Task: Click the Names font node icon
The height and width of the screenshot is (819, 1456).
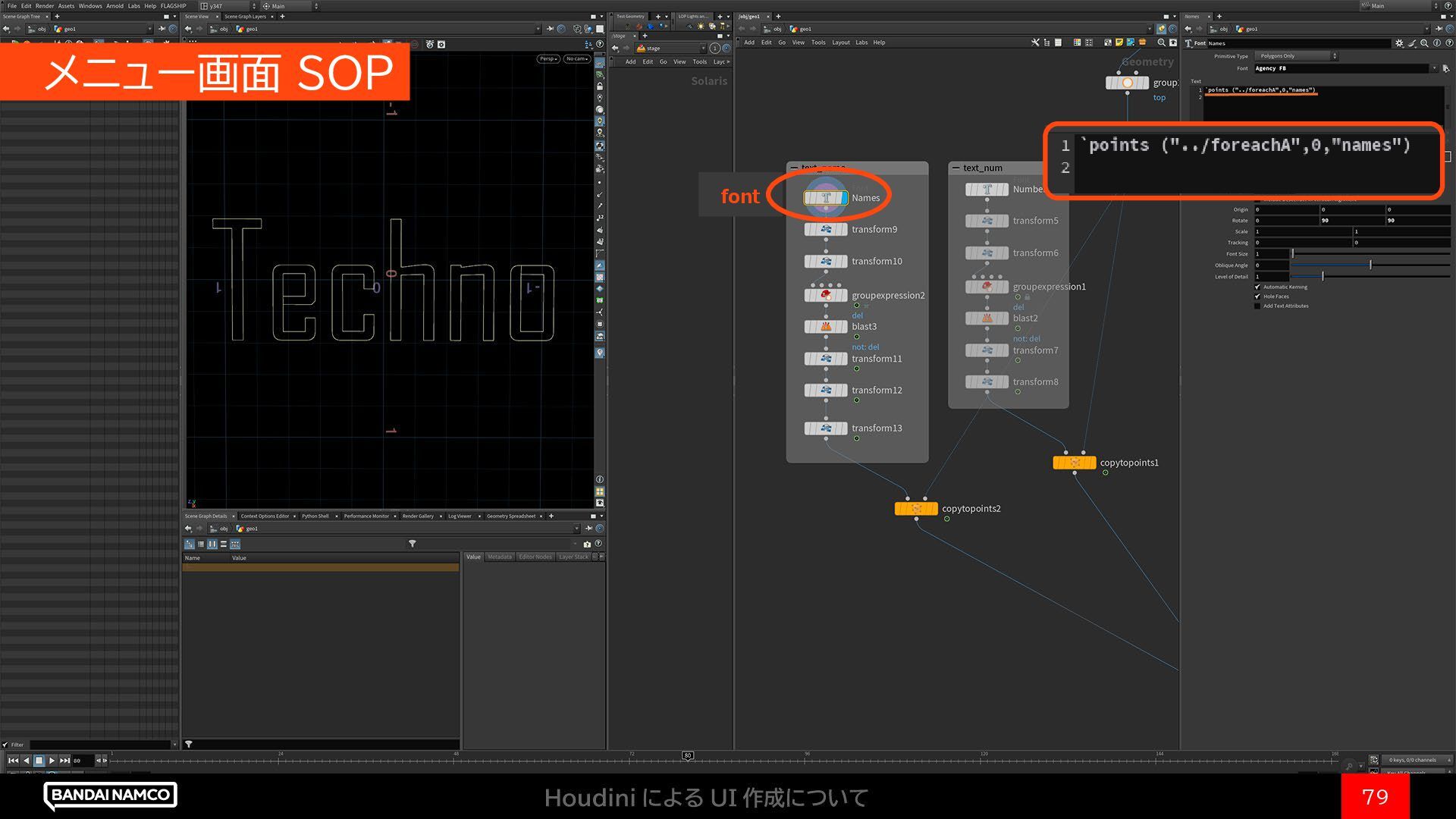Action: (825, 198)
